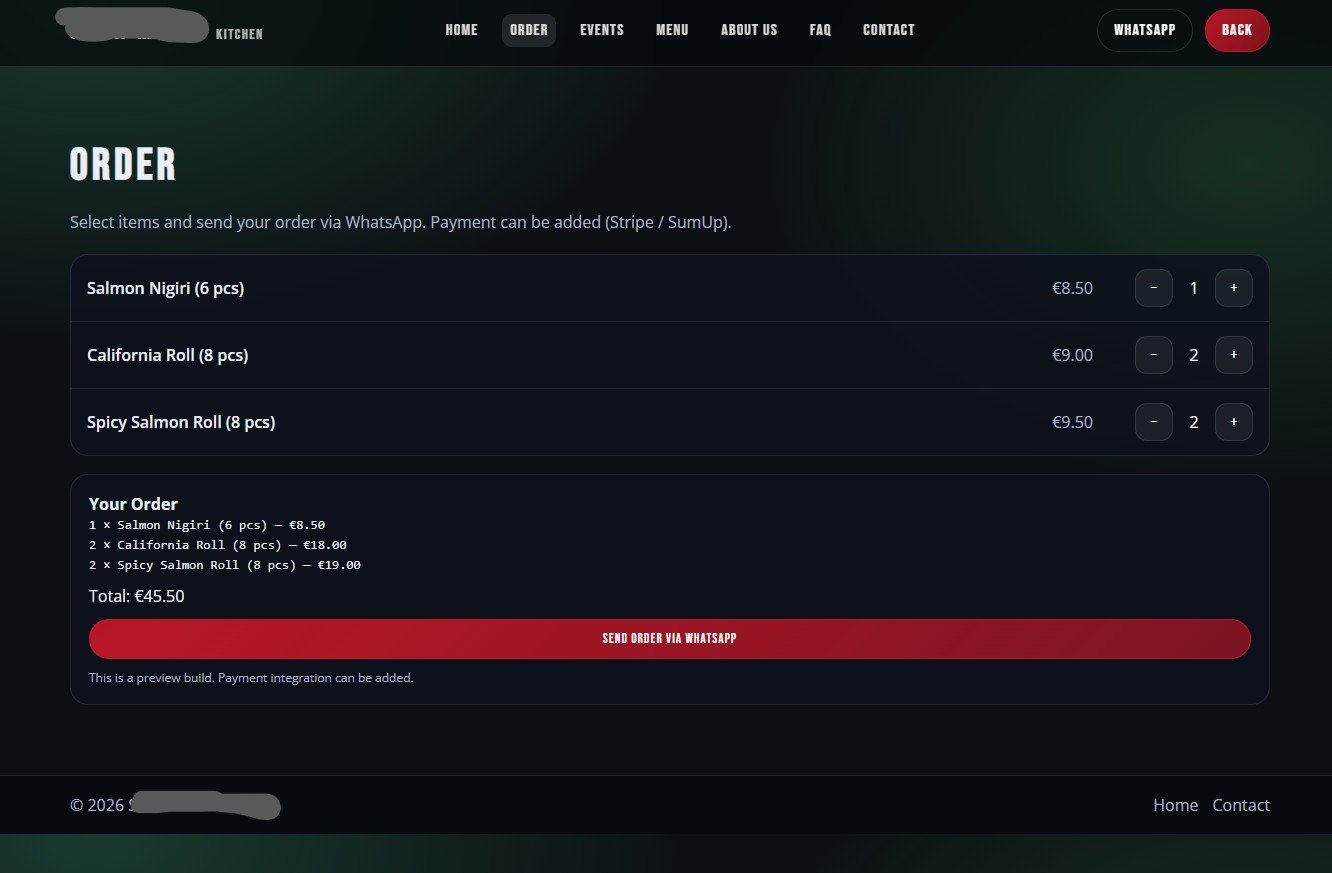Select the EVENTS navigation item
The height and width of the screenshot is (873, 1332).
point(601,30)
